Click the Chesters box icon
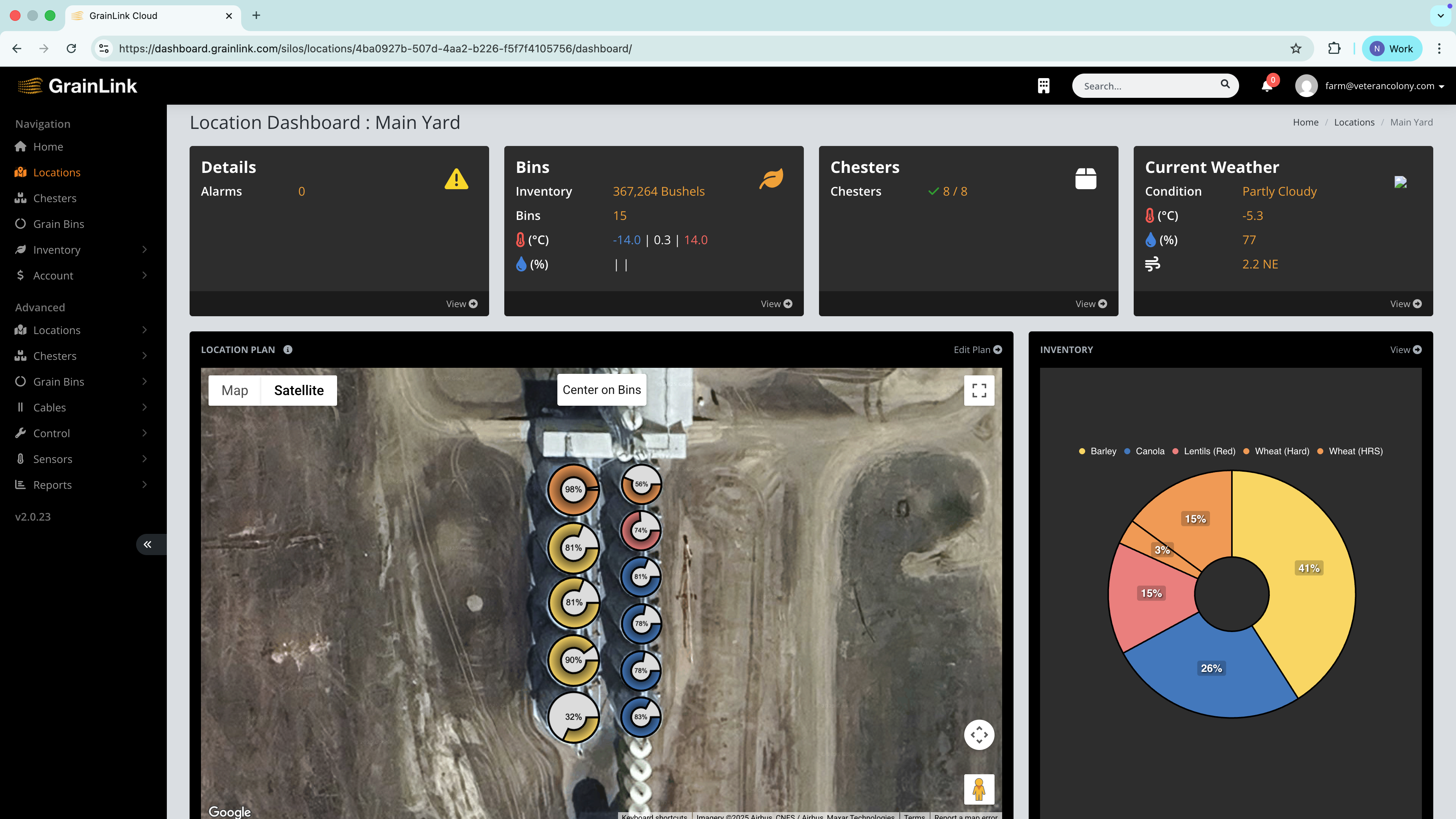1456x819 pixels. [1086, 179]
